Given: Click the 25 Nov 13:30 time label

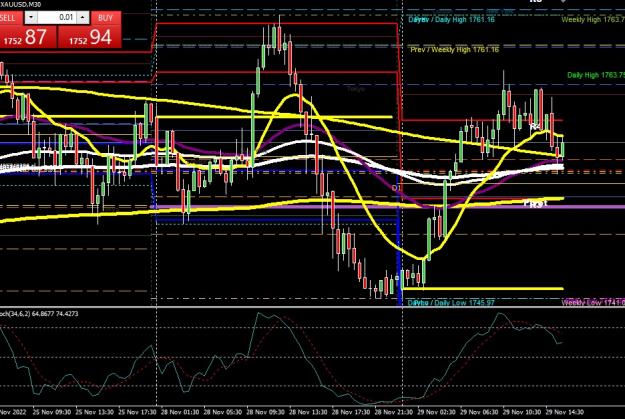Looking at the screenshot, I should click(94, 412).
